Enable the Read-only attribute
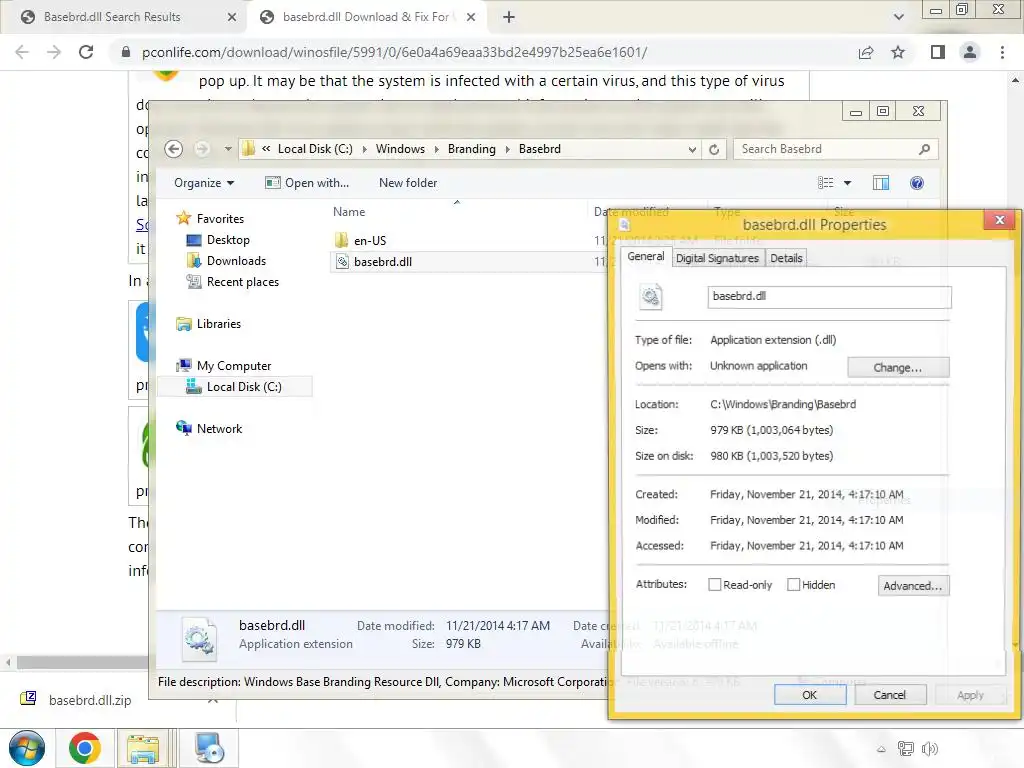The height and width of the screenshot is (768, 1024). pyautogui.click(x=714, y=584)
